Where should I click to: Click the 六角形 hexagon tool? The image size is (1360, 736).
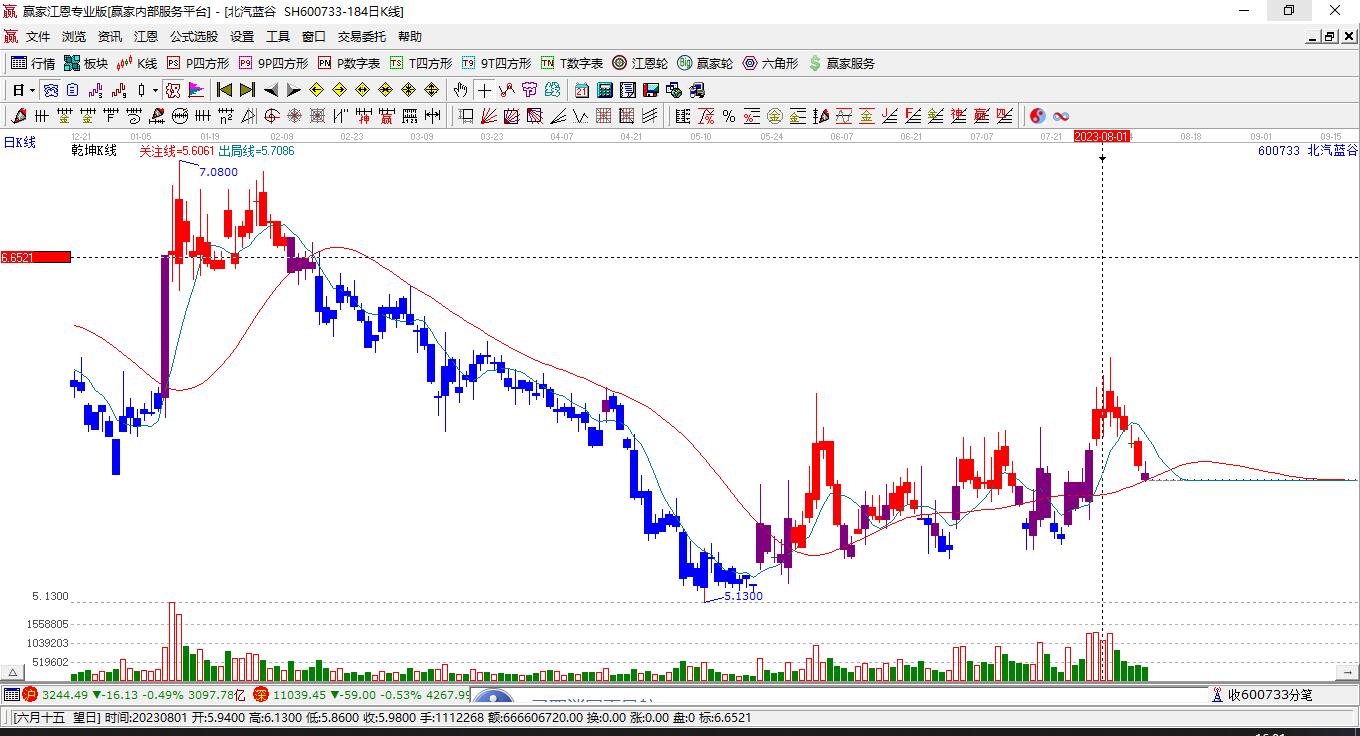point(770,63)
